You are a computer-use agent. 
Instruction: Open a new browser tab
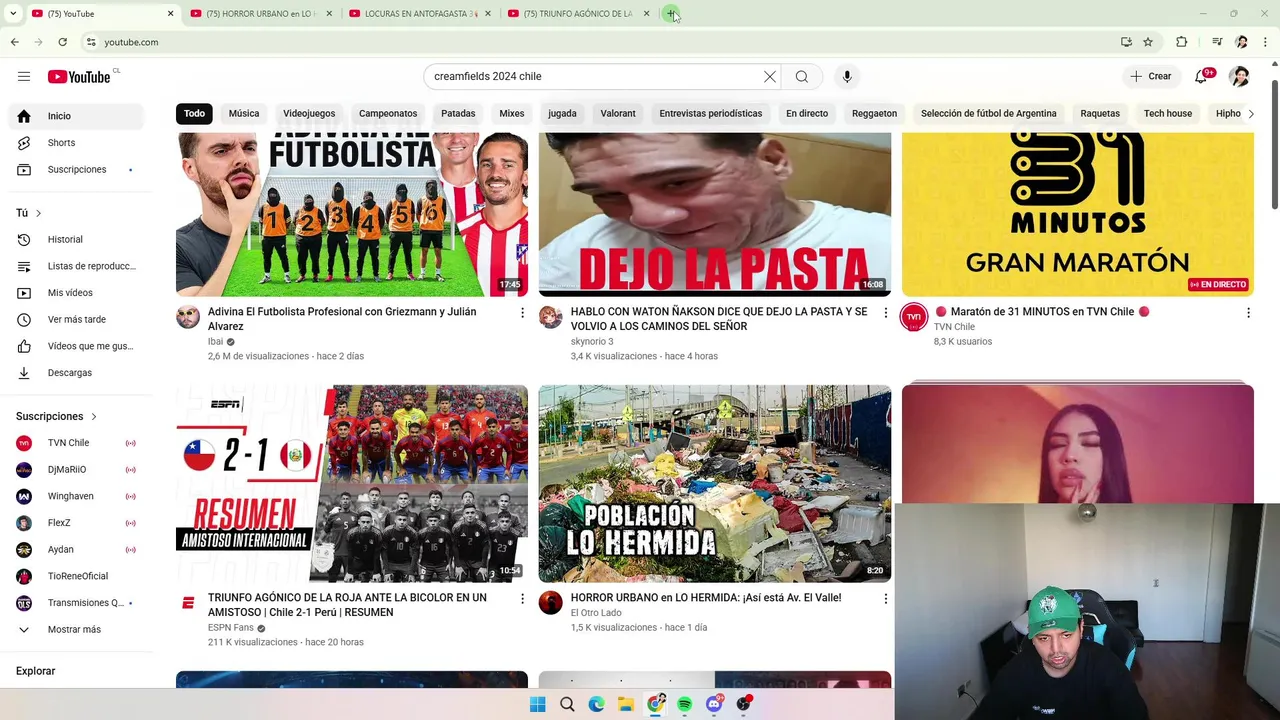point(671,14)
